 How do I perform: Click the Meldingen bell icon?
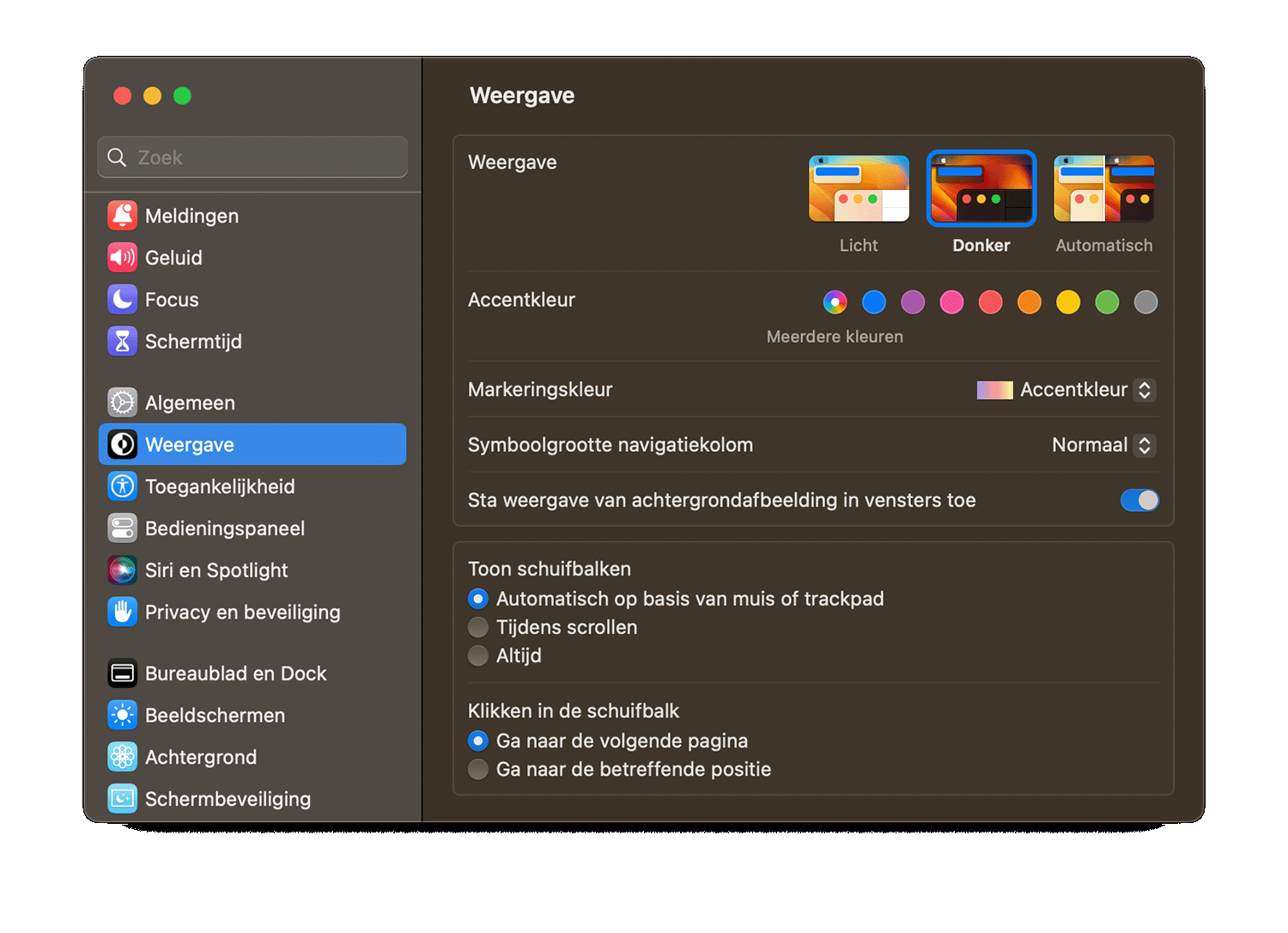point(122,216)
